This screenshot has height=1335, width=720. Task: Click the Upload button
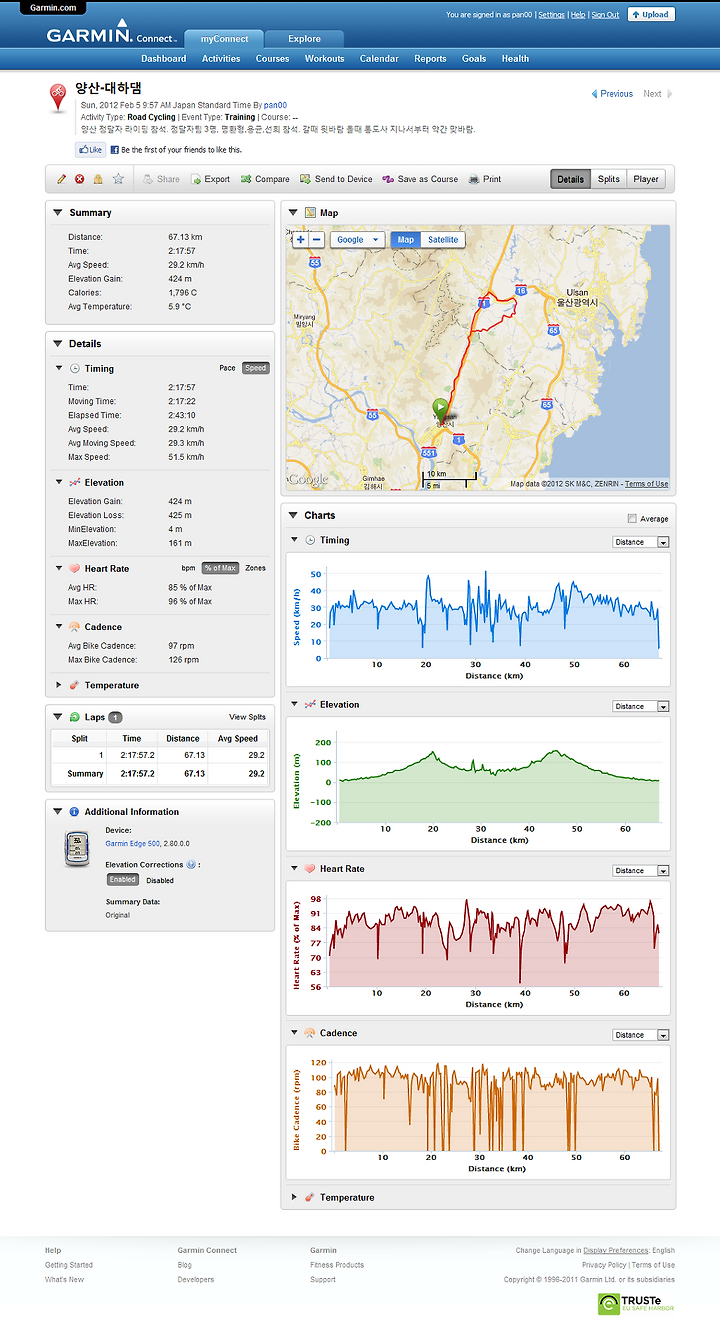click(651, 15)
